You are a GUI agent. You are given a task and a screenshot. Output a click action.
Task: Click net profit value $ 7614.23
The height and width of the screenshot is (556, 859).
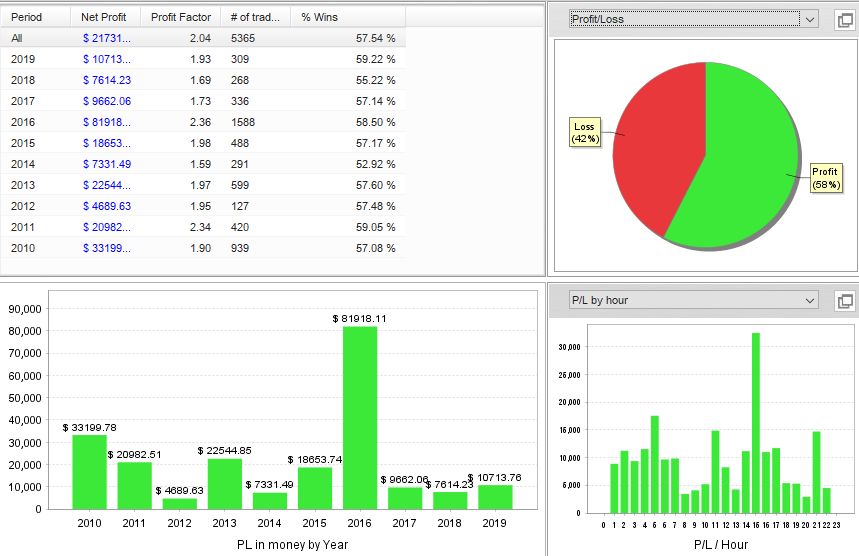pos(107,80)
